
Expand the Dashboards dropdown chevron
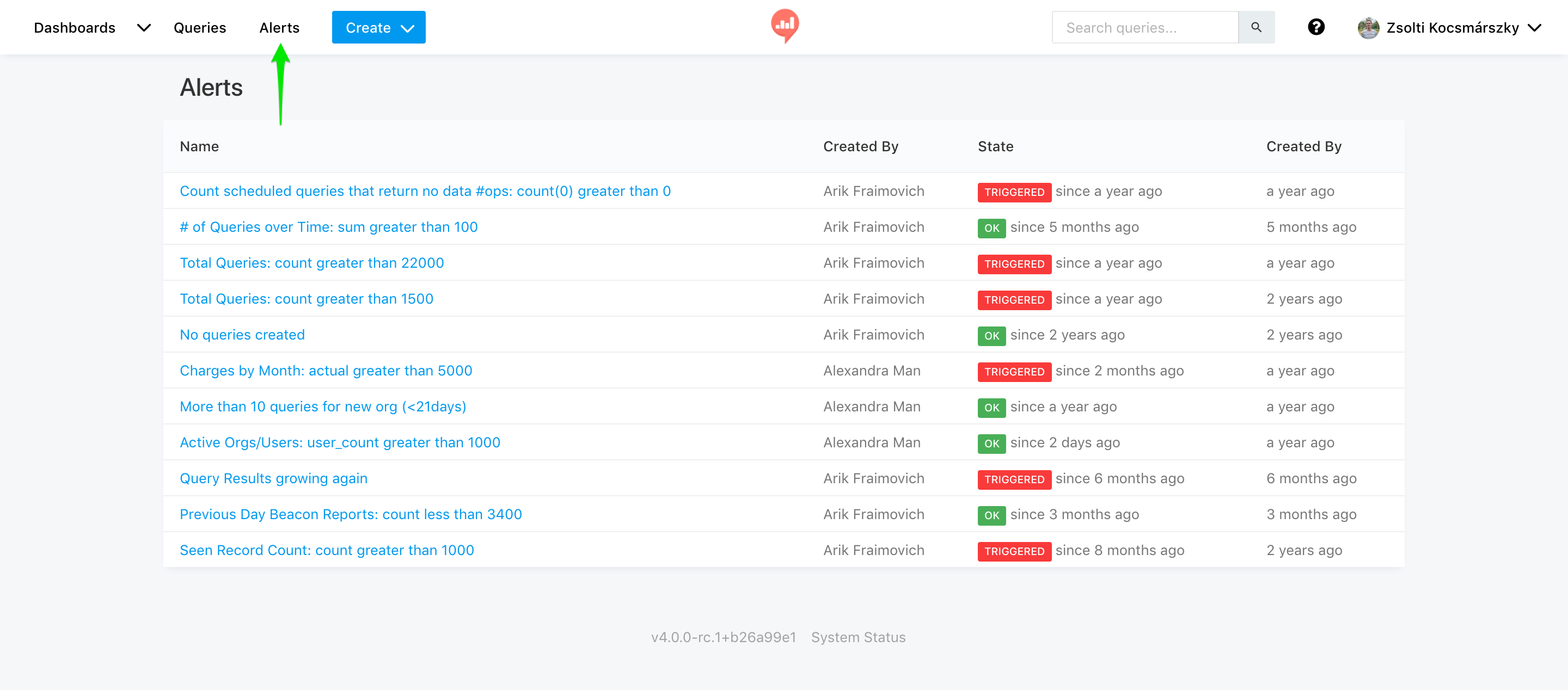click(144, 28)
